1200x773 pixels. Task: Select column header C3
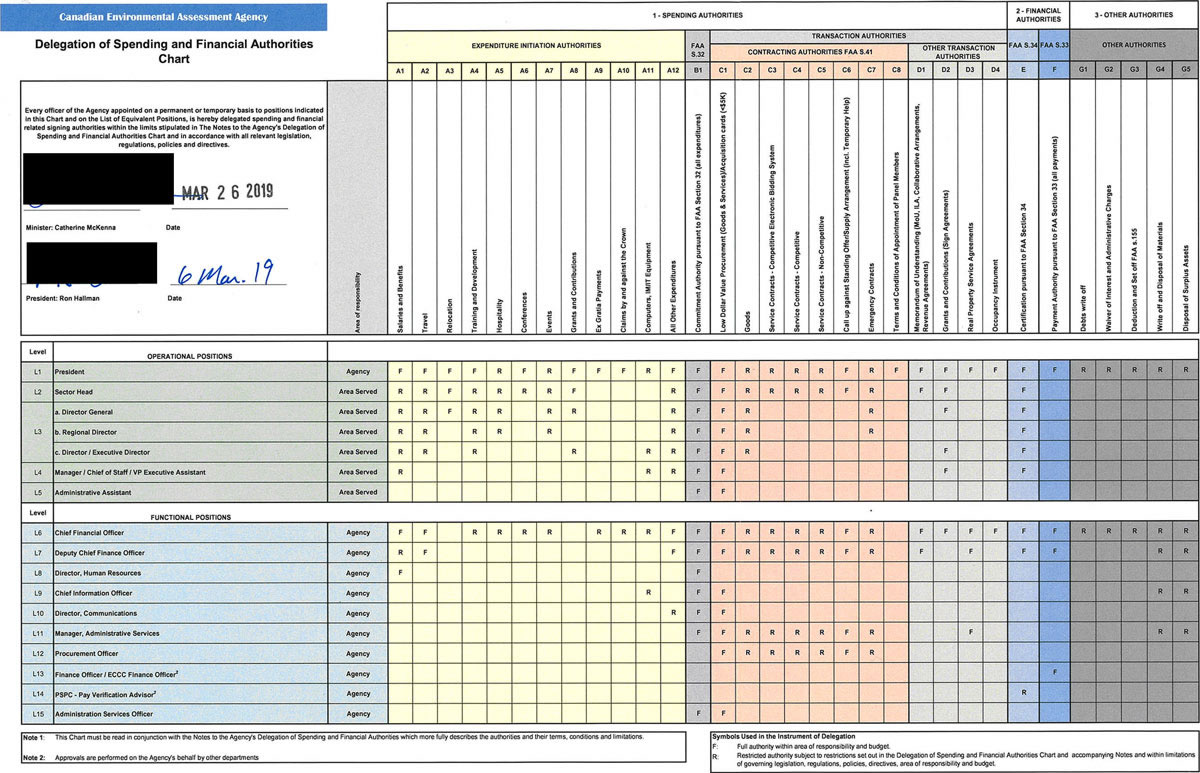[771, 70]
